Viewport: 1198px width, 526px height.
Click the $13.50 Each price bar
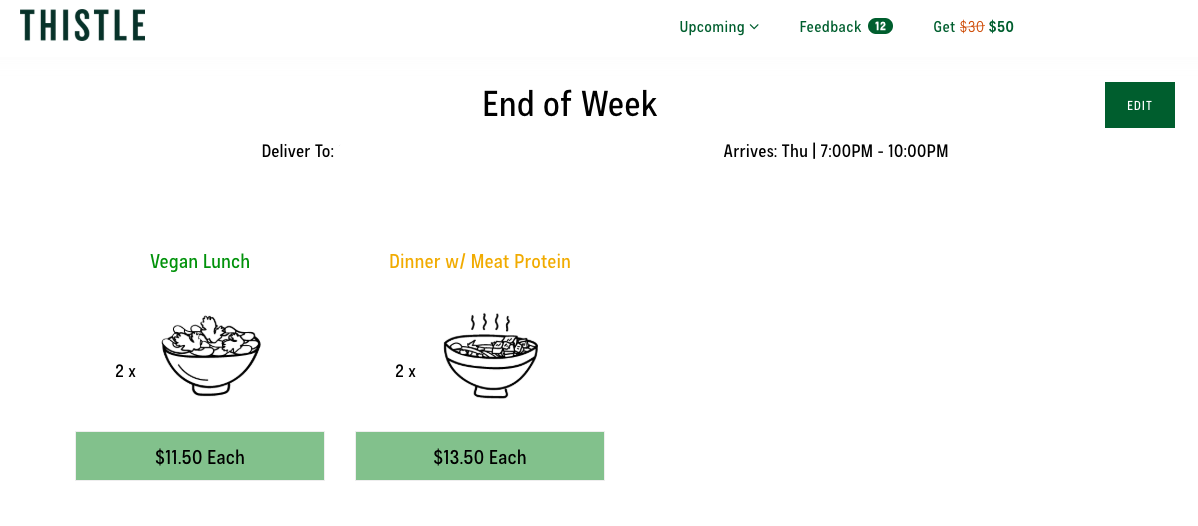[x=480, y=456]
